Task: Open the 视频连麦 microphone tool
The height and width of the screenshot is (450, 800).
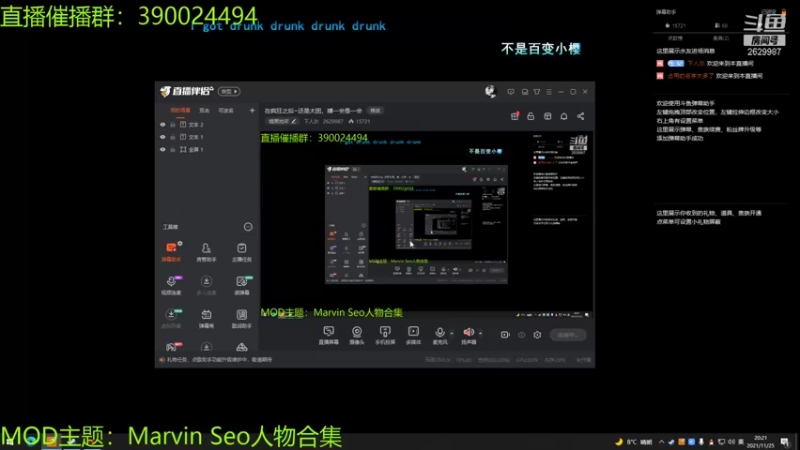Action: [x=171, y=285]
